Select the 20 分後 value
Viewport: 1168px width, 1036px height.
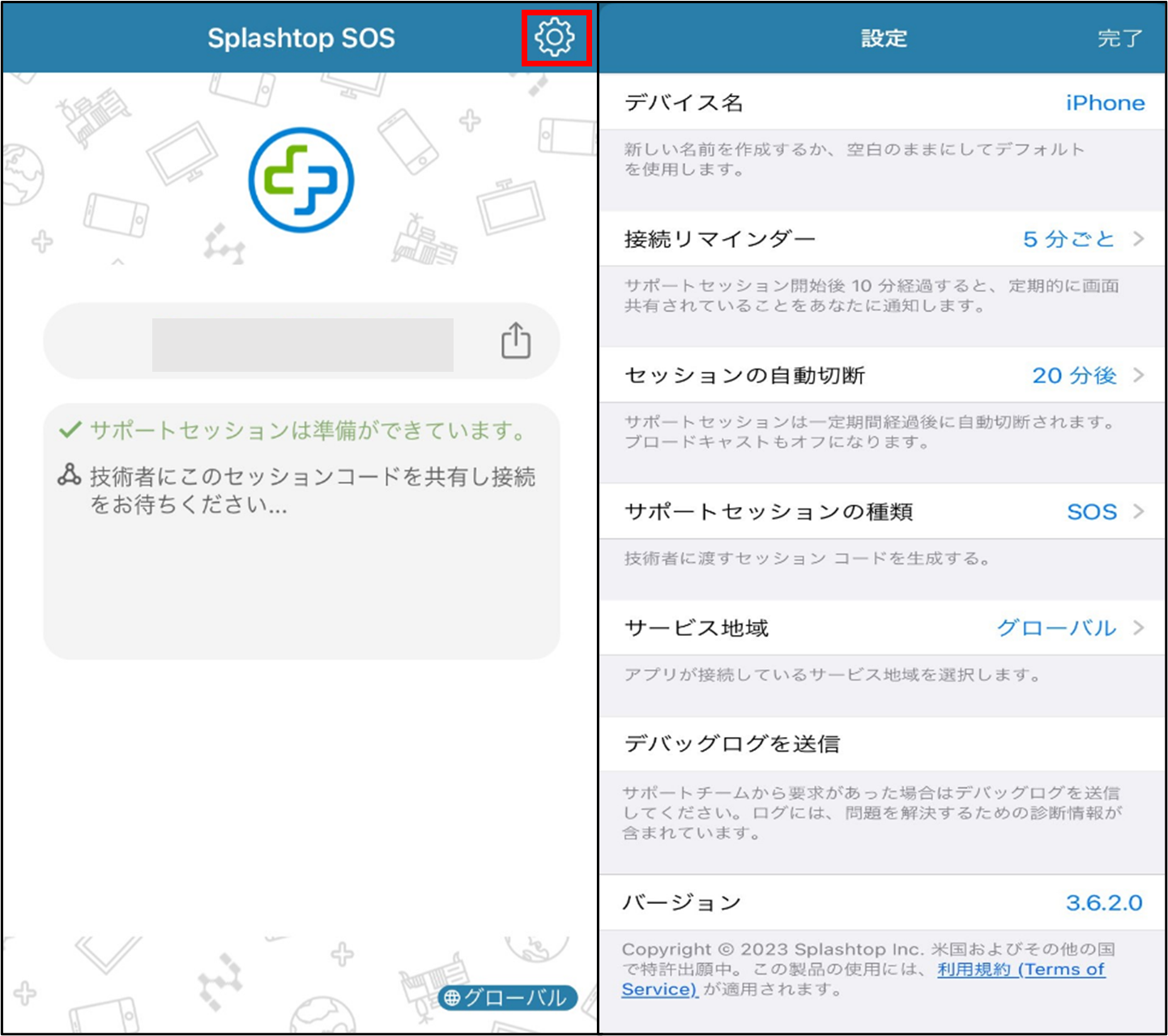[1074, 375]
